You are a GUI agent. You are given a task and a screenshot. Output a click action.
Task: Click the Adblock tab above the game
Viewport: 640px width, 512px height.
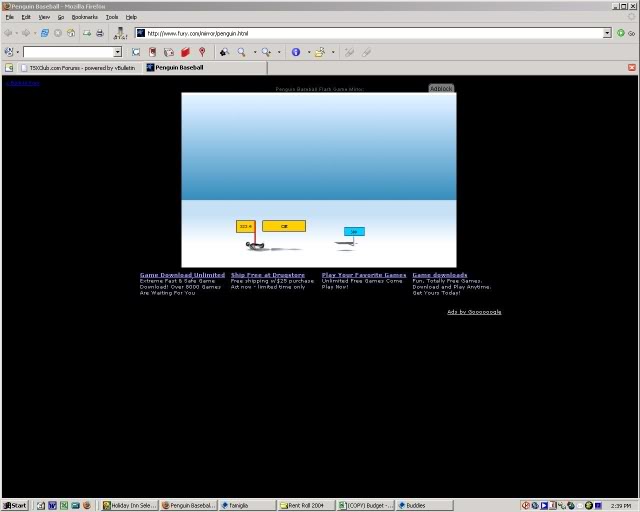[441, 88]
